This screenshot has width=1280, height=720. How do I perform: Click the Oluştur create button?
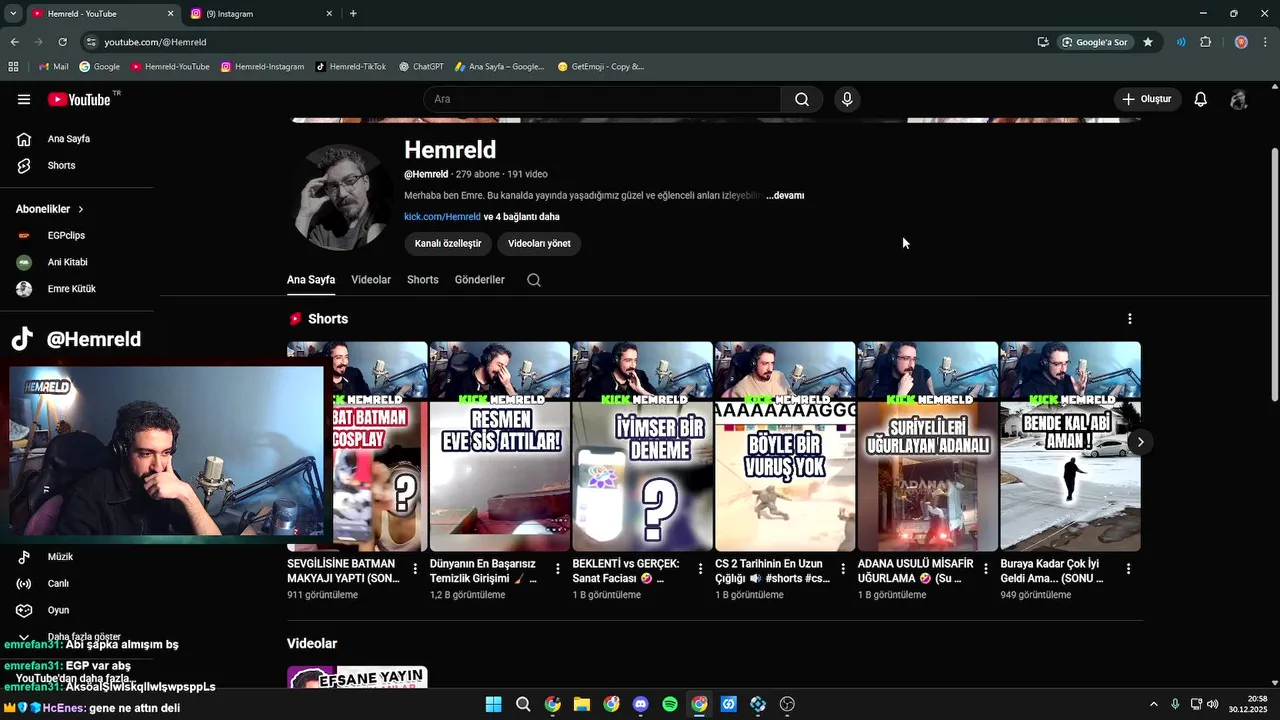(x=1147, y=99)
